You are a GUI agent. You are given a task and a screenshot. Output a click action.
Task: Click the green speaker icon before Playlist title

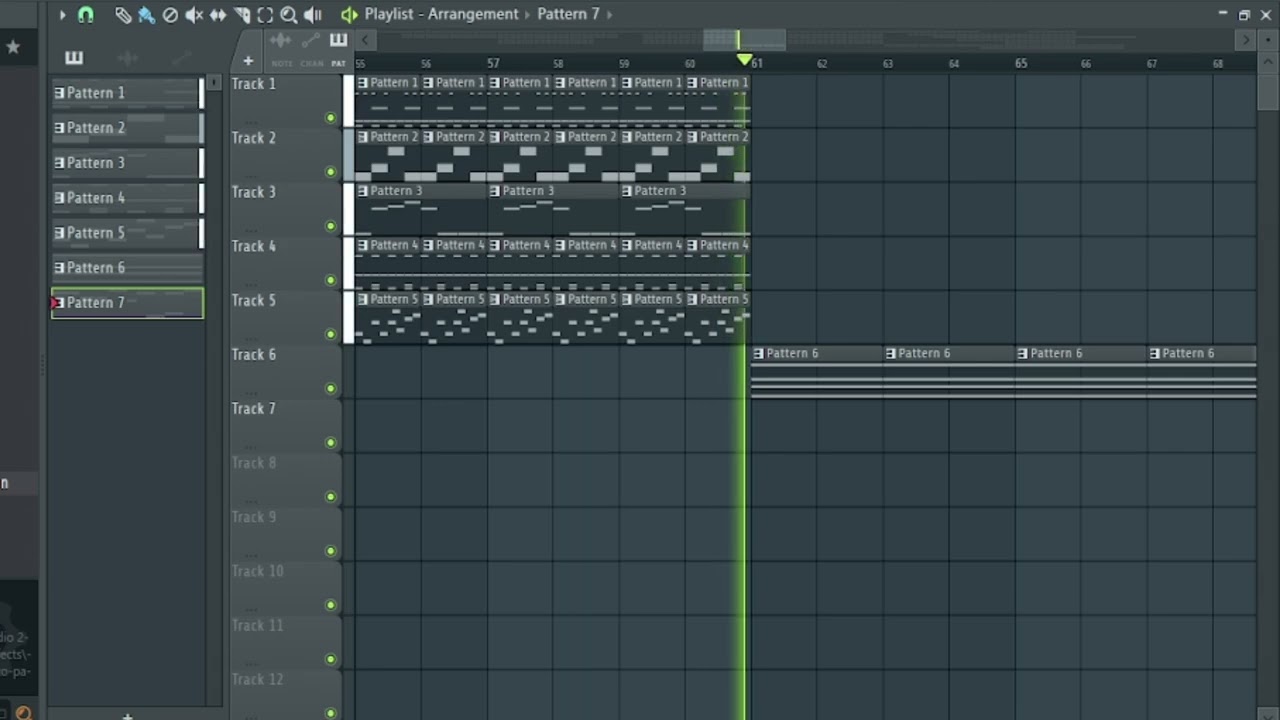[x=348, y=15]
